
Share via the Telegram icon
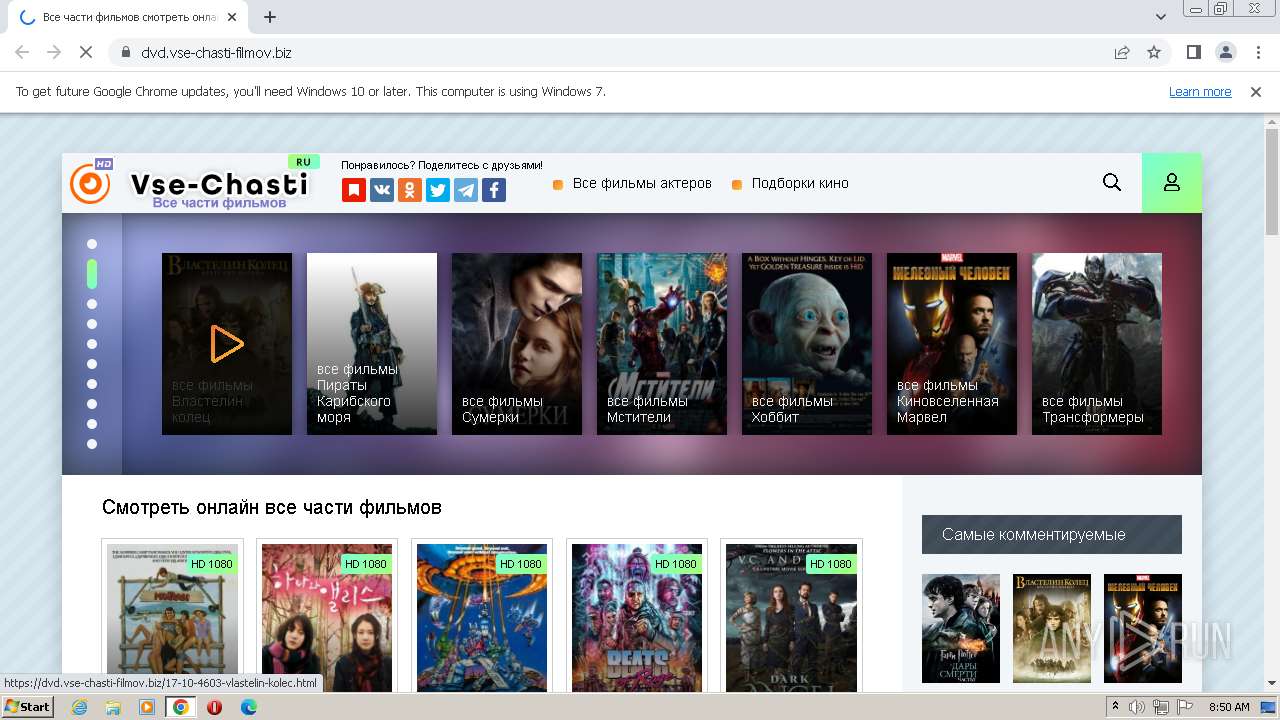click(466, 190)
